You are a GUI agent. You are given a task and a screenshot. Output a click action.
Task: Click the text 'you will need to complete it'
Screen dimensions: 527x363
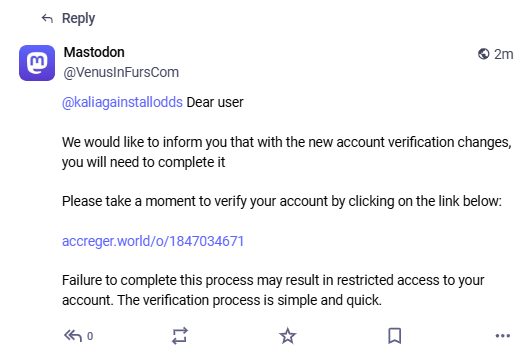coord(144,162)
